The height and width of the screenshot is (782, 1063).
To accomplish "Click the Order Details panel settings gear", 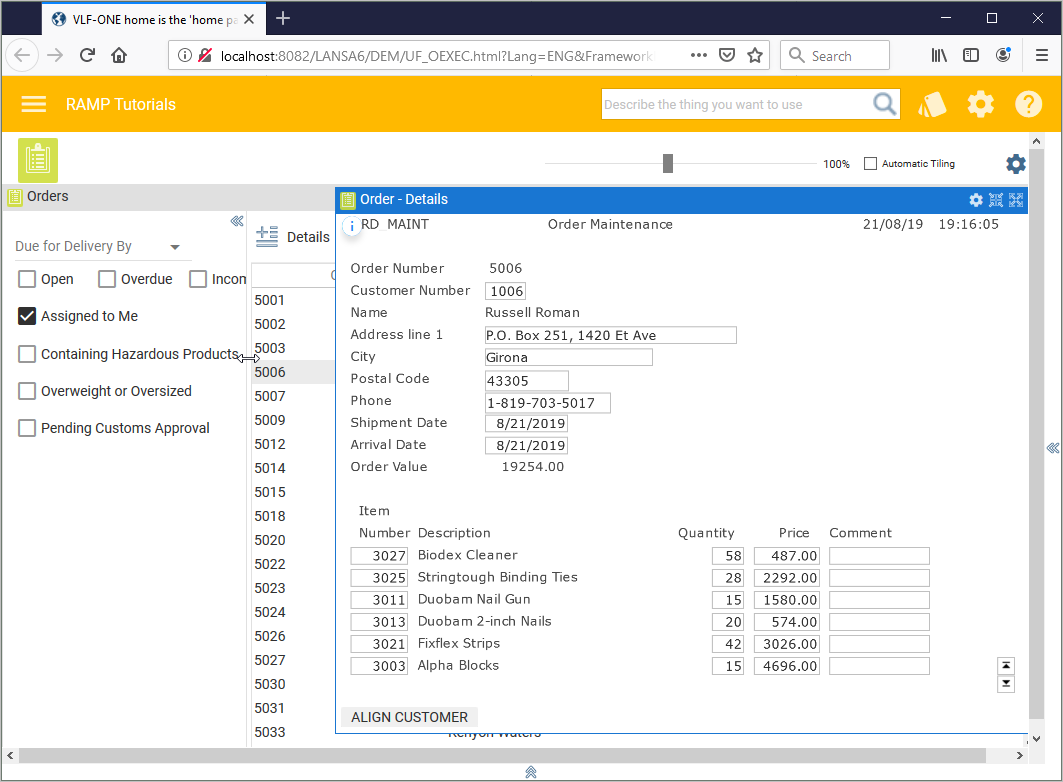I will click(976, 200).
